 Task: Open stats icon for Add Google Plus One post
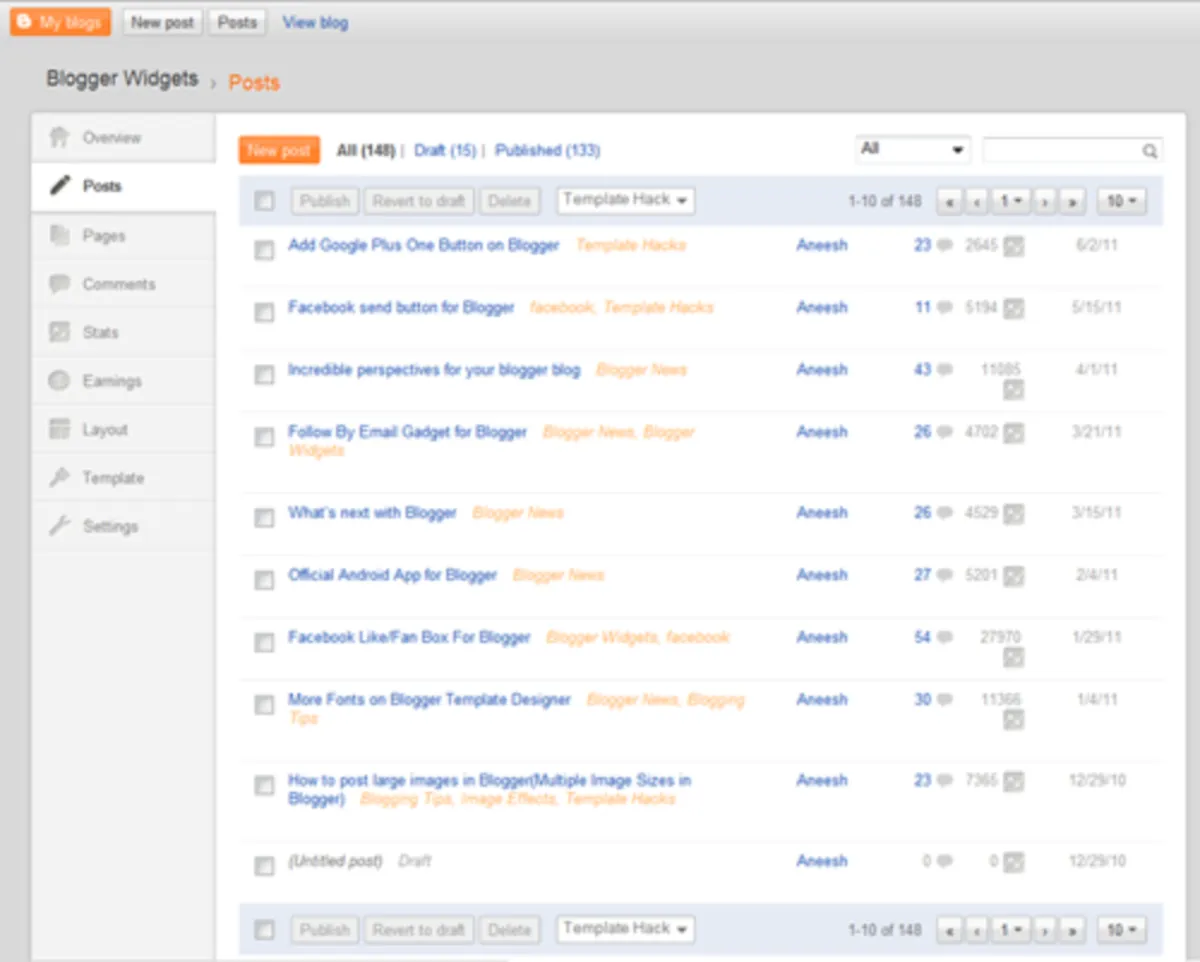click(x=1014, y=246)
